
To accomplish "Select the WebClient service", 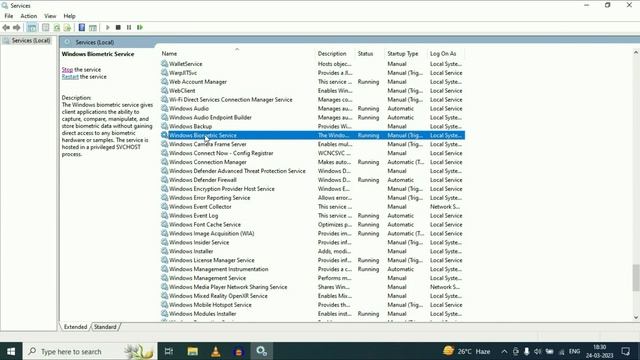I will point(312,91).
